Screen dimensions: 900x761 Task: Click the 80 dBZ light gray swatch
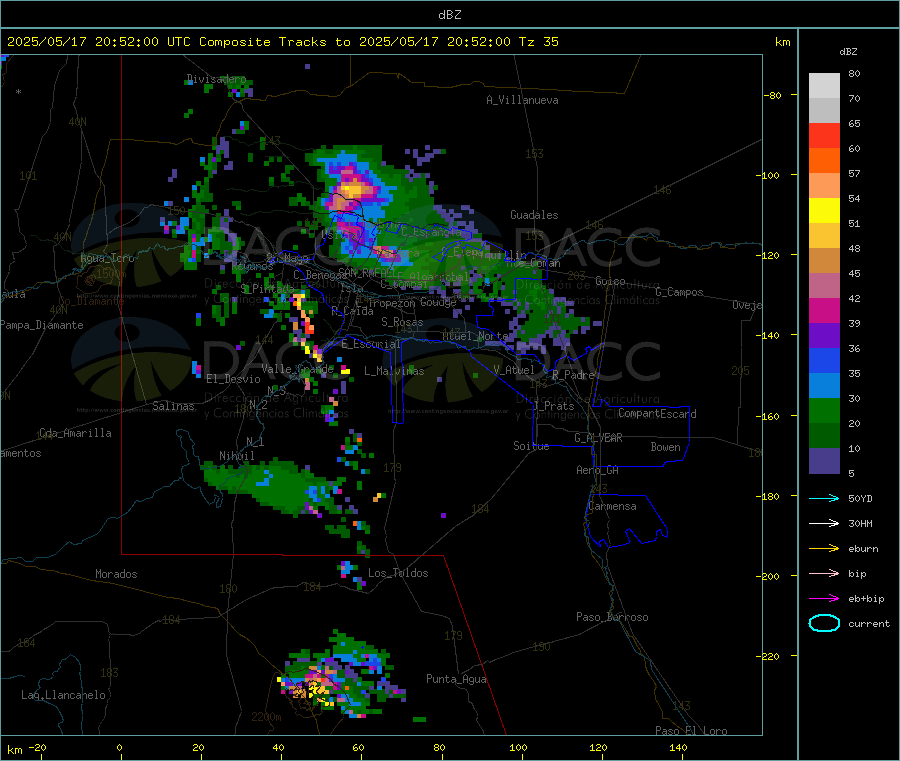[x=824, y=86]
